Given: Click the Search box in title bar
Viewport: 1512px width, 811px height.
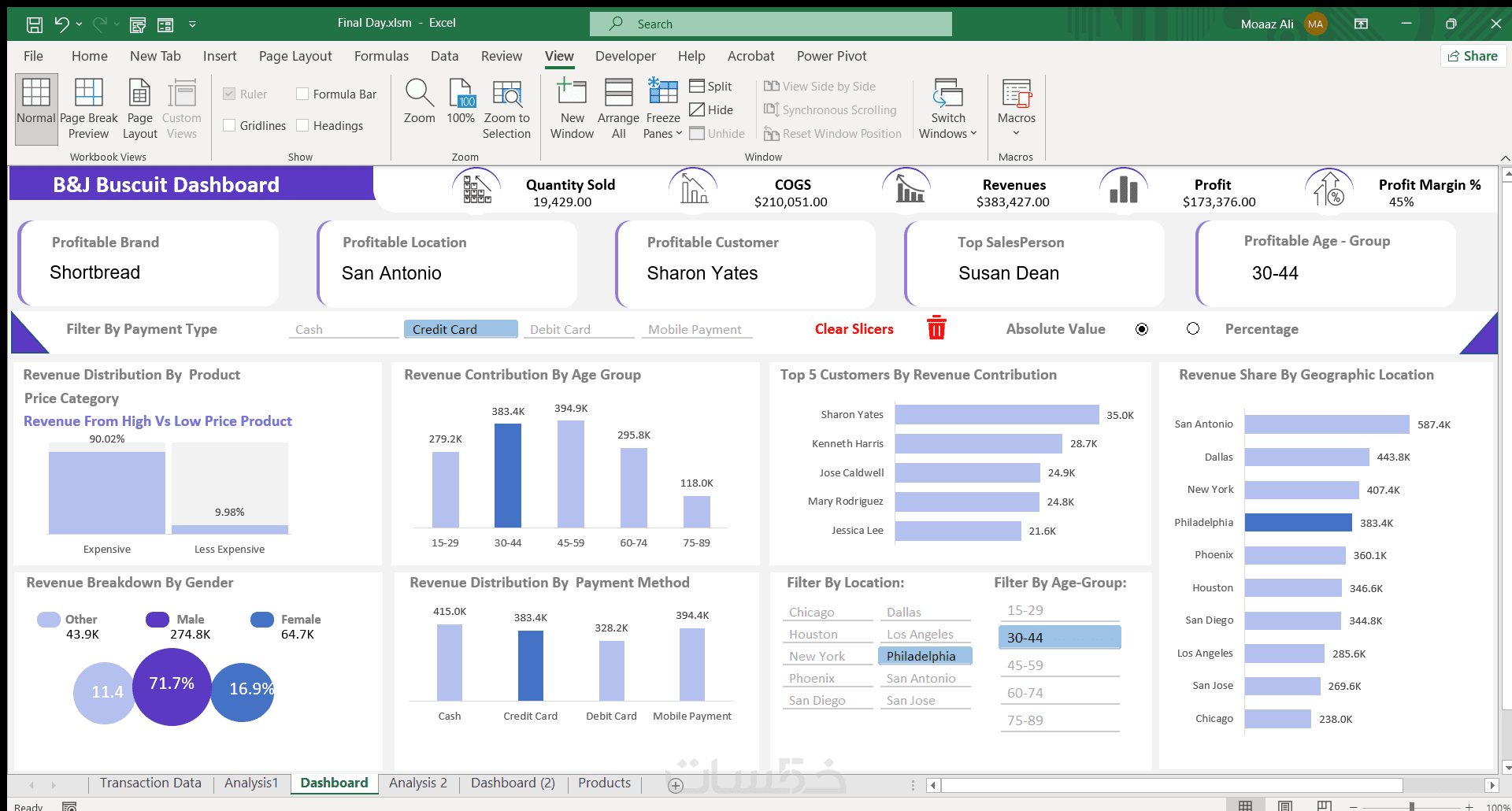Looking at the screenshot, I should point(771,24).
